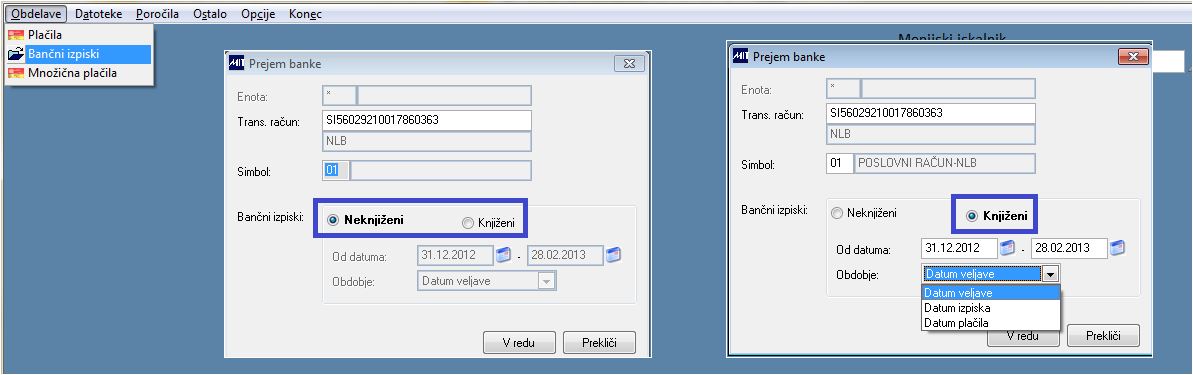
Task: Click end-date calendar icon in left dialog
Action: tap(613, 255)
